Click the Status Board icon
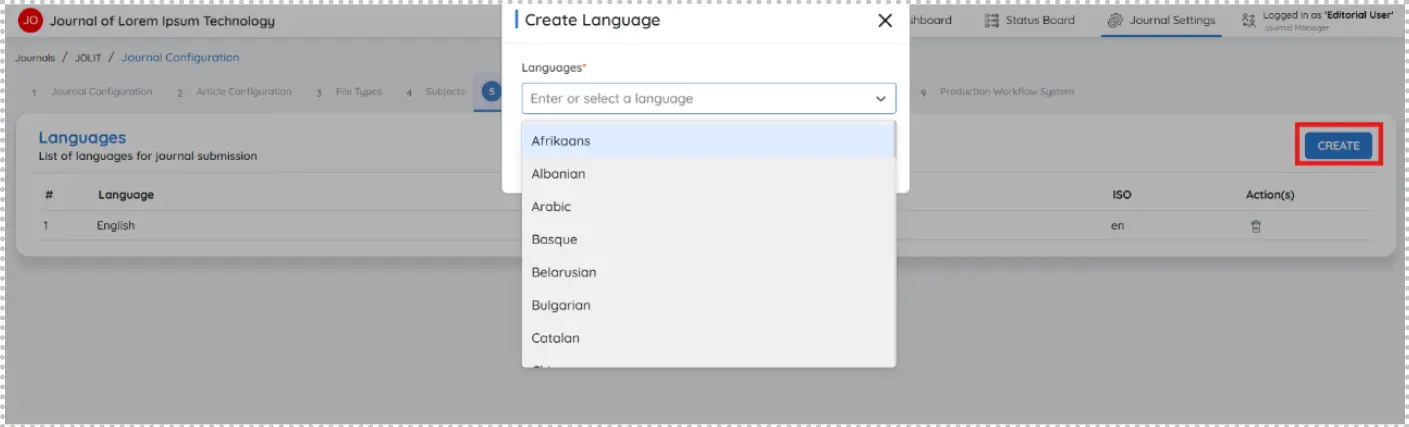This screenshot has height=427, width=1409. pos(992,20)
